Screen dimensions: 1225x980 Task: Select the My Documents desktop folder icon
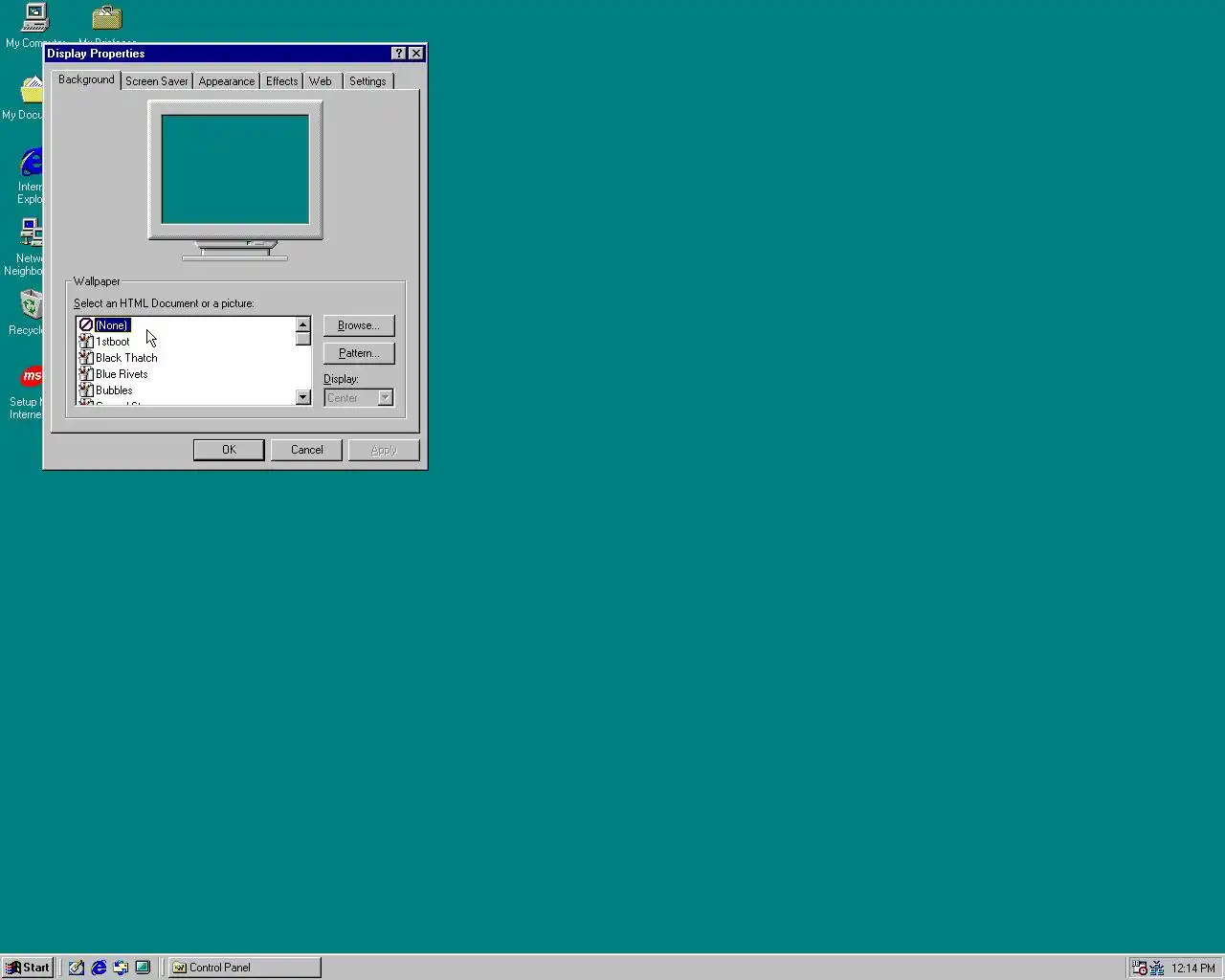[x=32, y=90]
